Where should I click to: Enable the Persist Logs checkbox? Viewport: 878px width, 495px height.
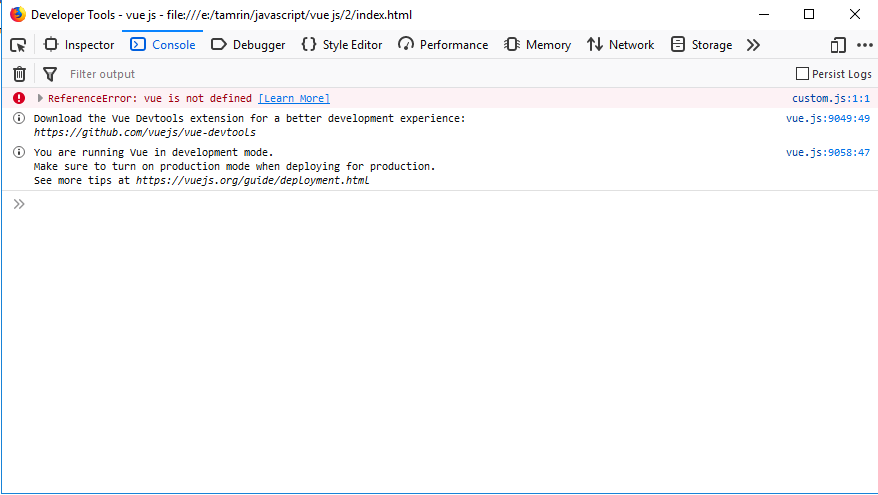[x=802, y=74]
